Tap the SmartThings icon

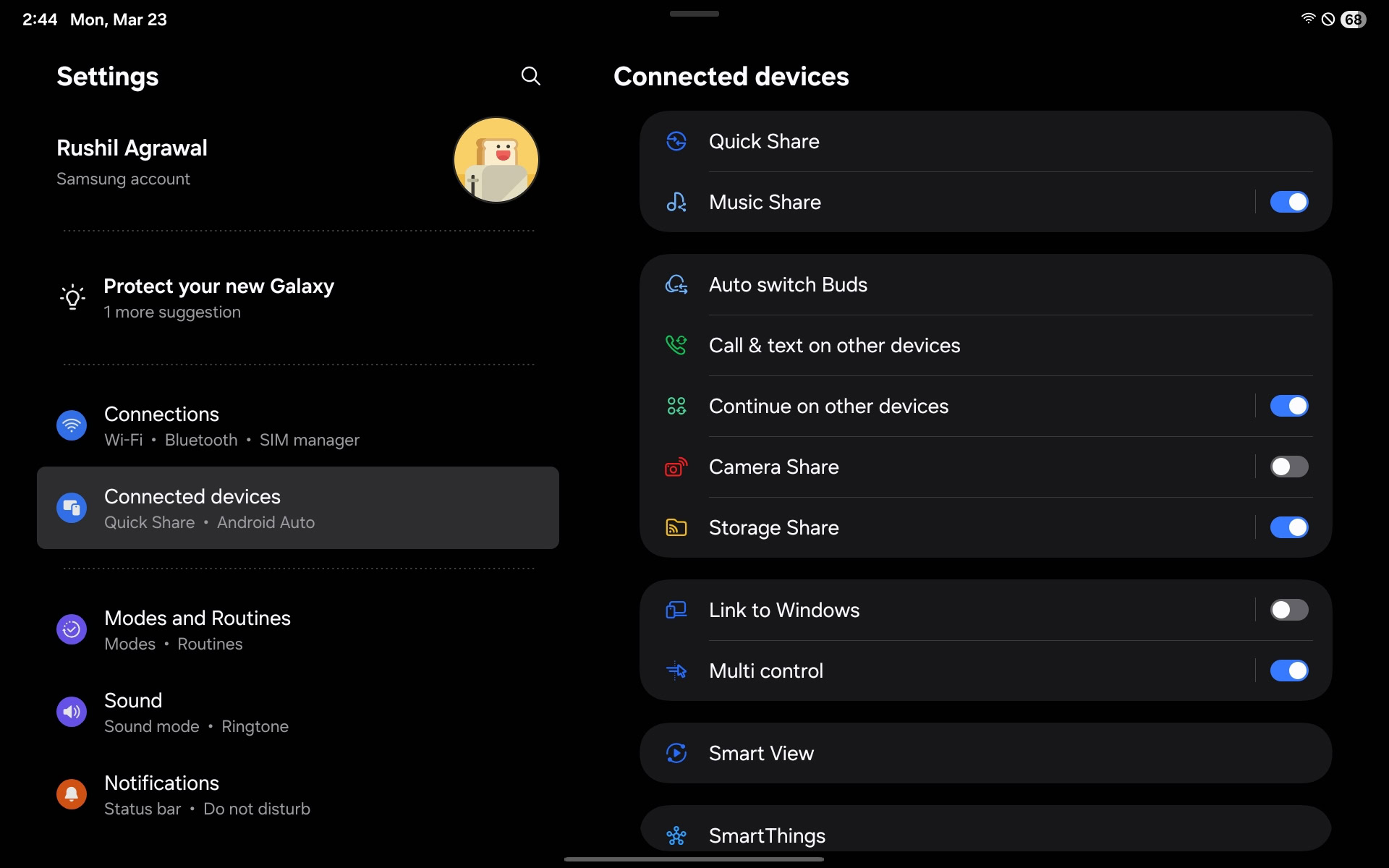coord(676,835)
